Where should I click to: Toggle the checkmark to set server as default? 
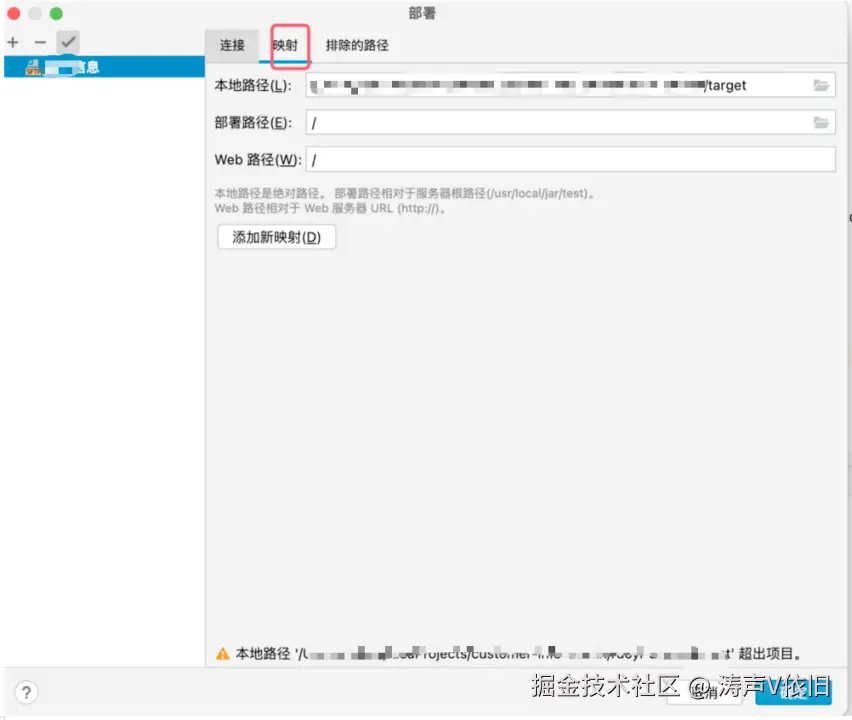[67, 42]
